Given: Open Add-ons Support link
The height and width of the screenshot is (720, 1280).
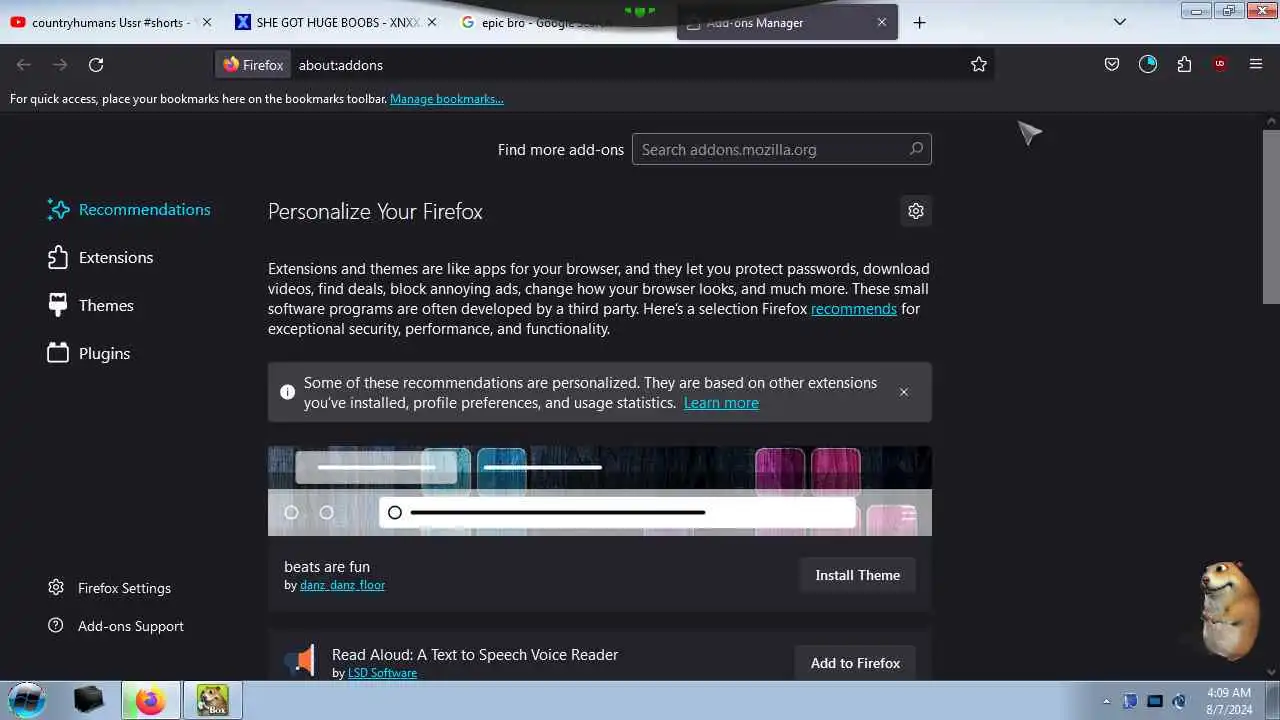Looking at the screenshot, I should (x=116, y=626).
